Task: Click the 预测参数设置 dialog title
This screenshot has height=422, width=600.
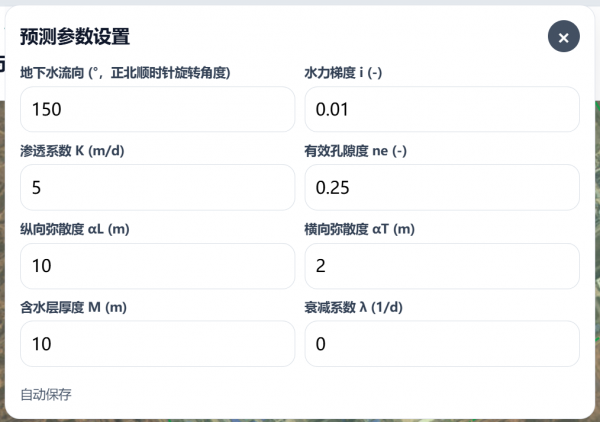Action: [x=75, y=37]
